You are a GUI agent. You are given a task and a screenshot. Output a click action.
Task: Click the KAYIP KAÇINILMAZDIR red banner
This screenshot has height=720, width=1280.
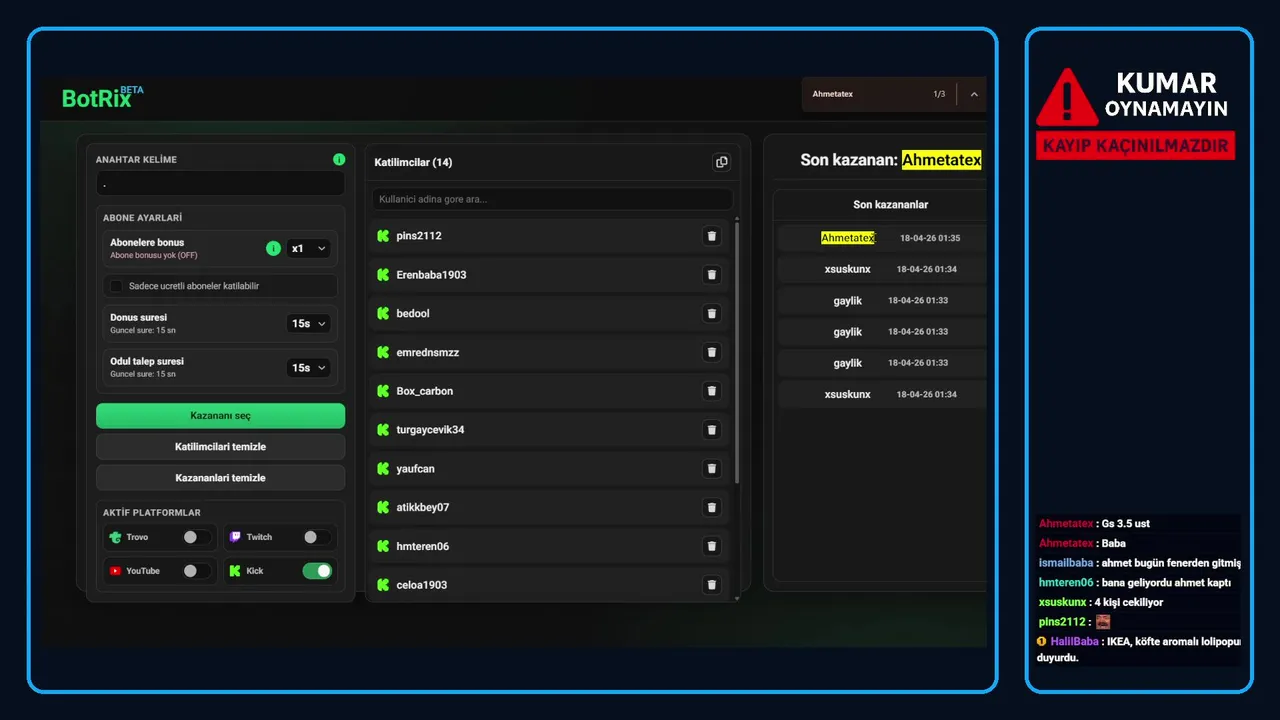pyautogui.click(x=1135, y=145)
